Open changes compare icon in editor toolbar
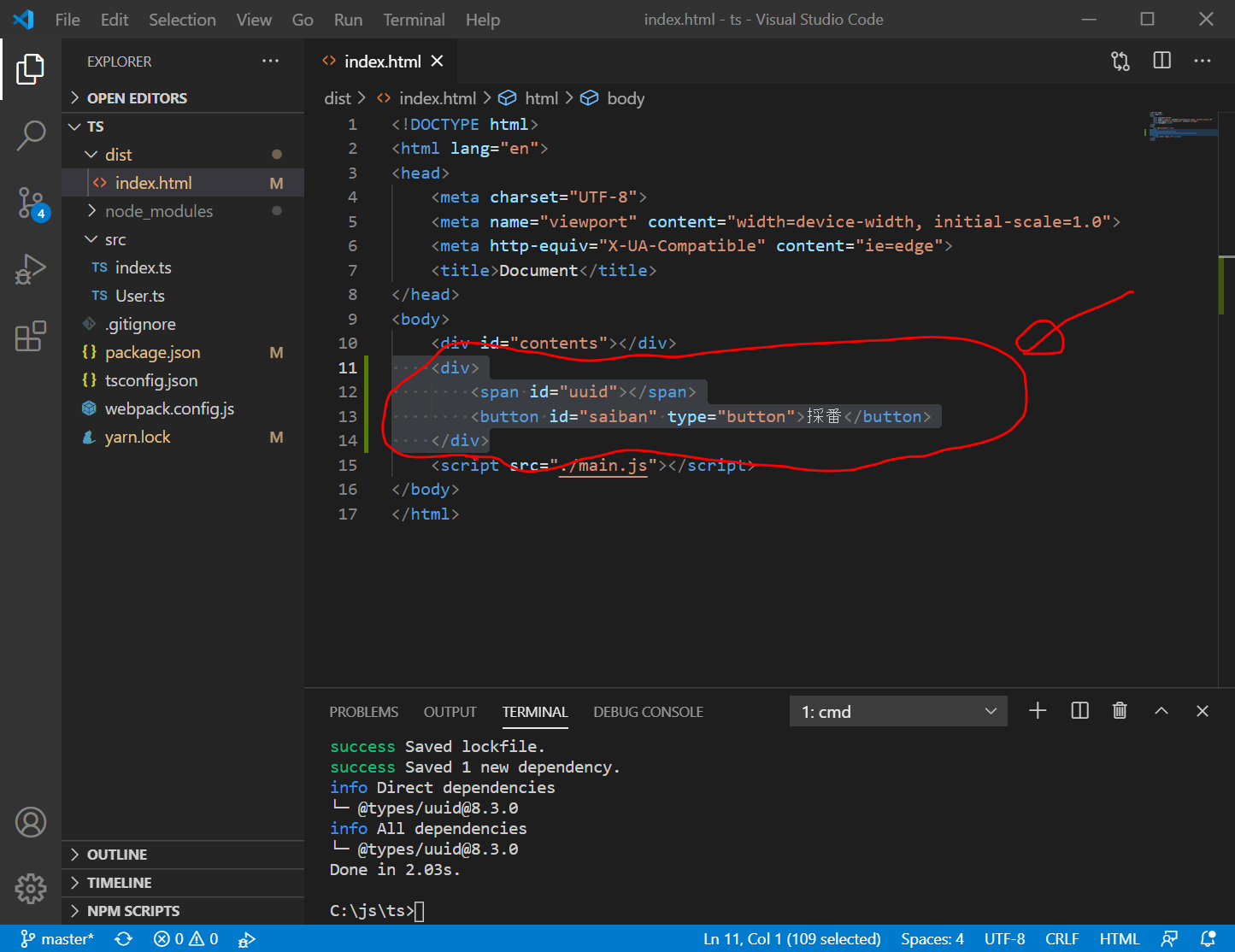The image size is (1235, 952). (x=1120, y=61)
